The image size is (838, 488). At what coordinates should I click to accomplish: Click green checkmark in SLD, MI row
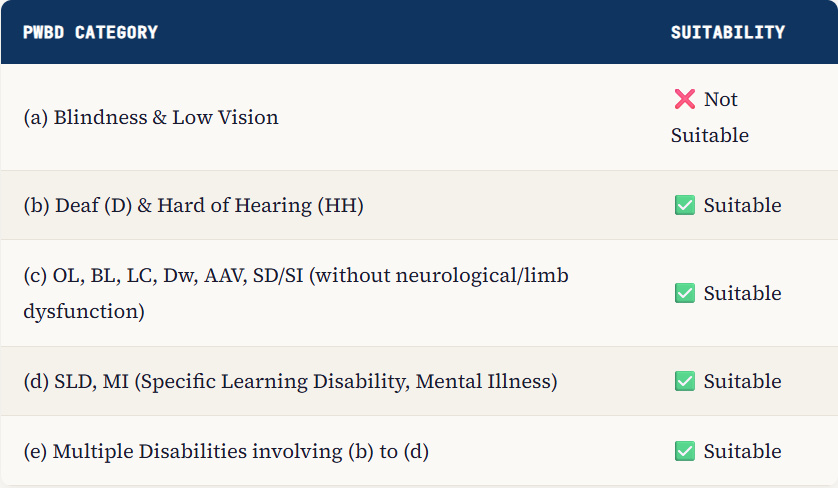685,381
